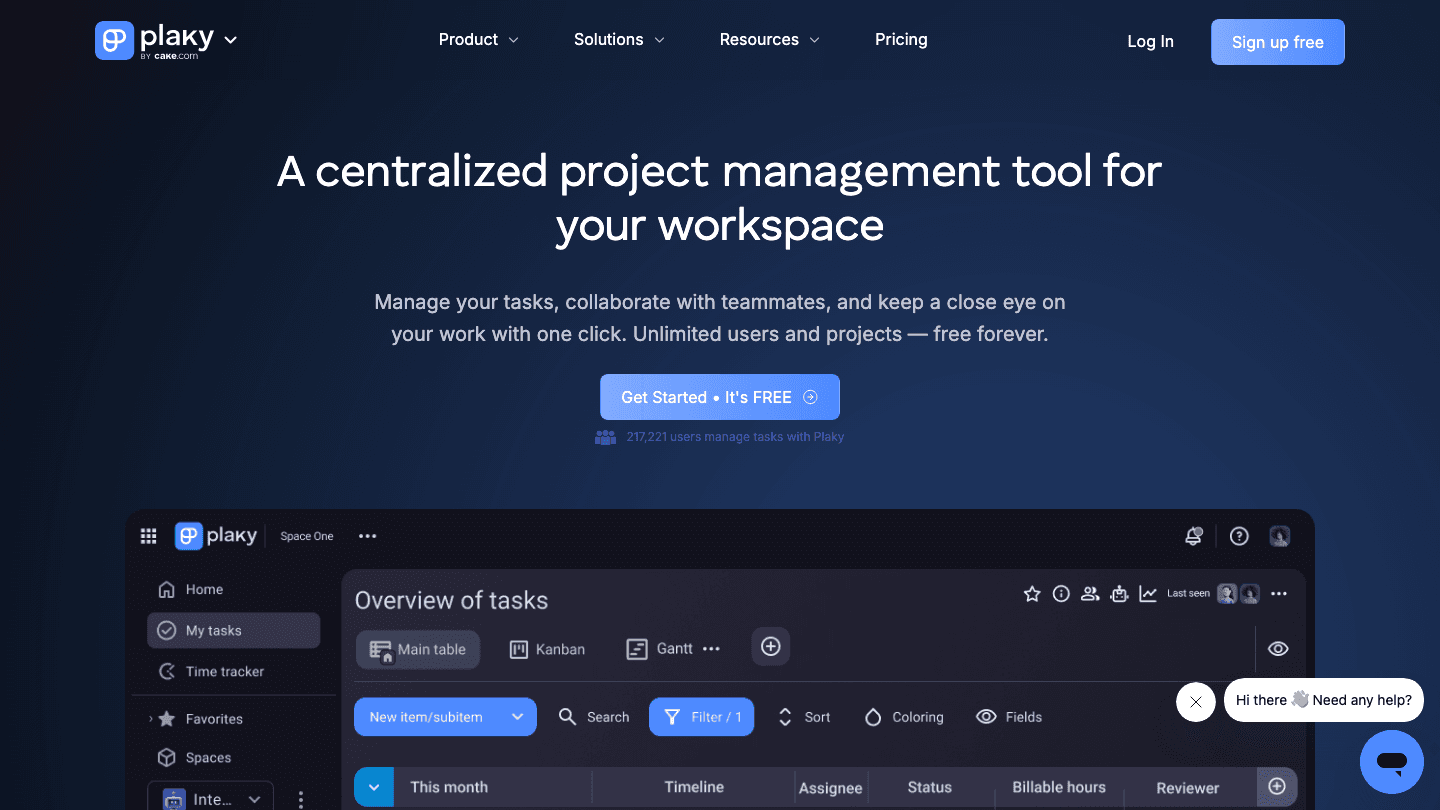Open the Coloring options

[x=904, y=717]
